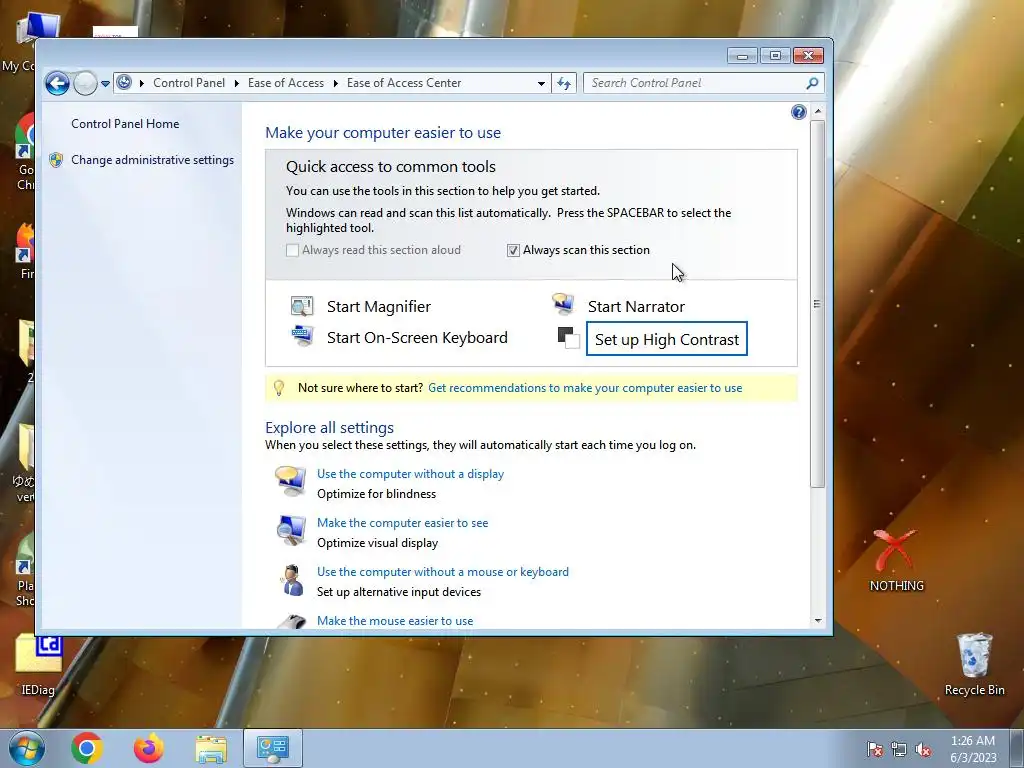Screen dimensions: 1024x768
Task: Open the clock showing 1:26 AM
Action: click(x=973, y=749)
